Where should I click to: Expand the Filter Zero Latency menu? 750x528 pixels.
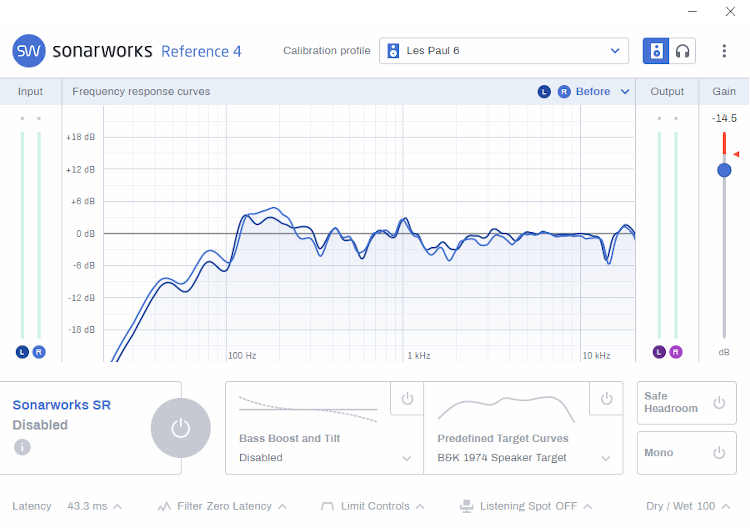pyautogui.click(x=283, y=506)
